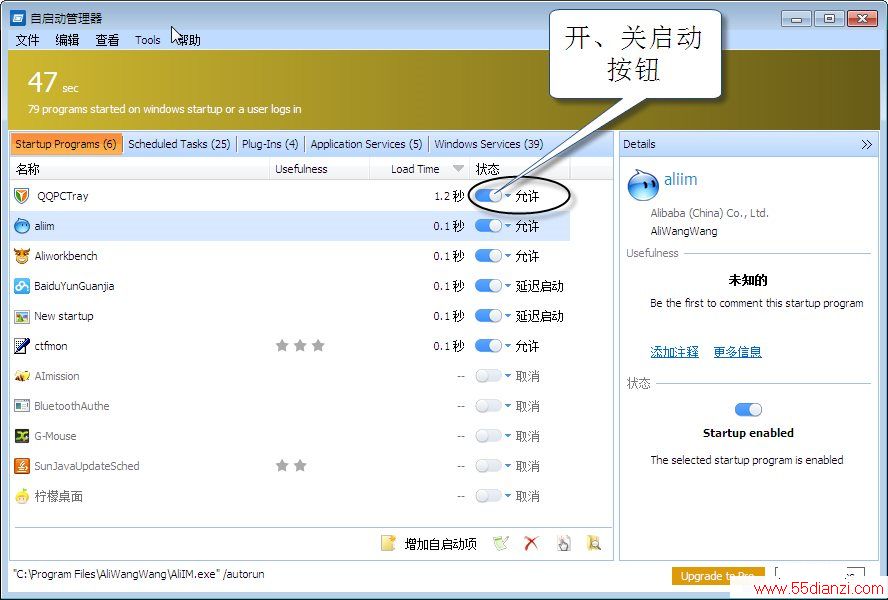Open SunJavaUpdateSched status dropdown arrow
The height and width of the screenshot is (600, 888).
(508, 465)
